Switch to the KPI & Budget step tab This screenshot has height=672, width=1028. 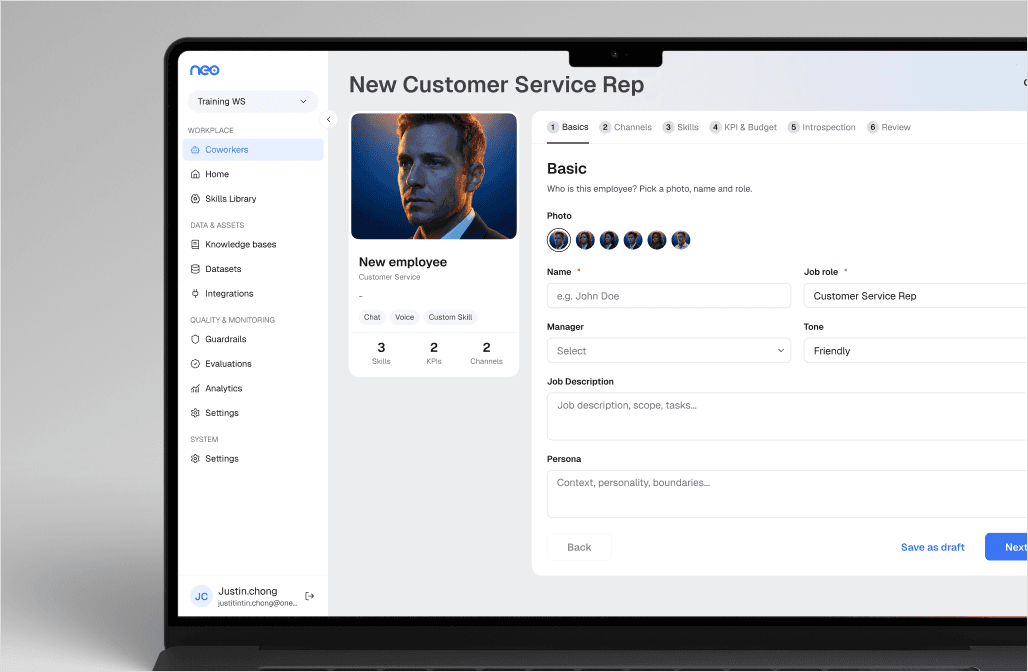(x=743, y=127)
